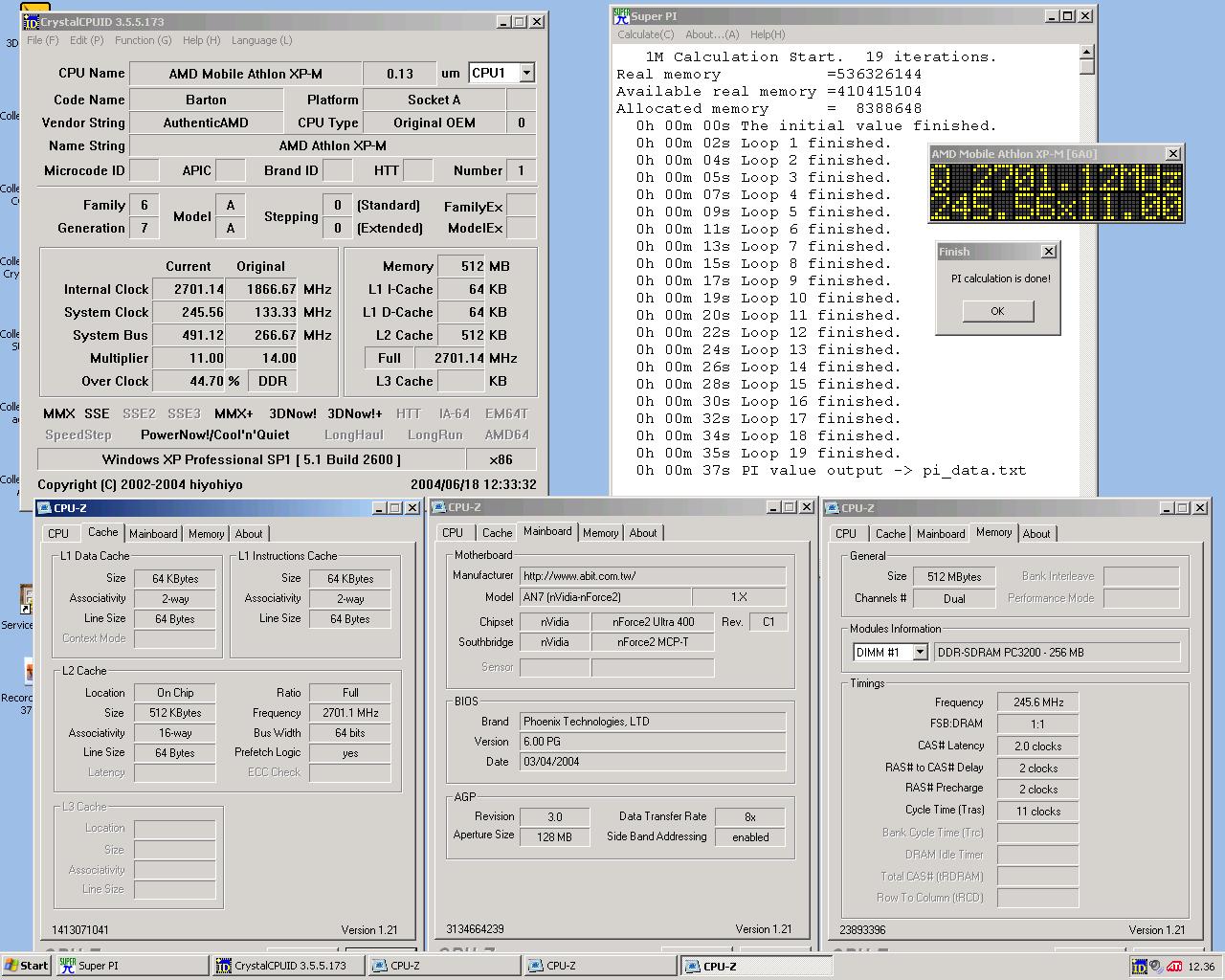
Task: Open the Help(H) menu in Super PI
Action: 768,34
